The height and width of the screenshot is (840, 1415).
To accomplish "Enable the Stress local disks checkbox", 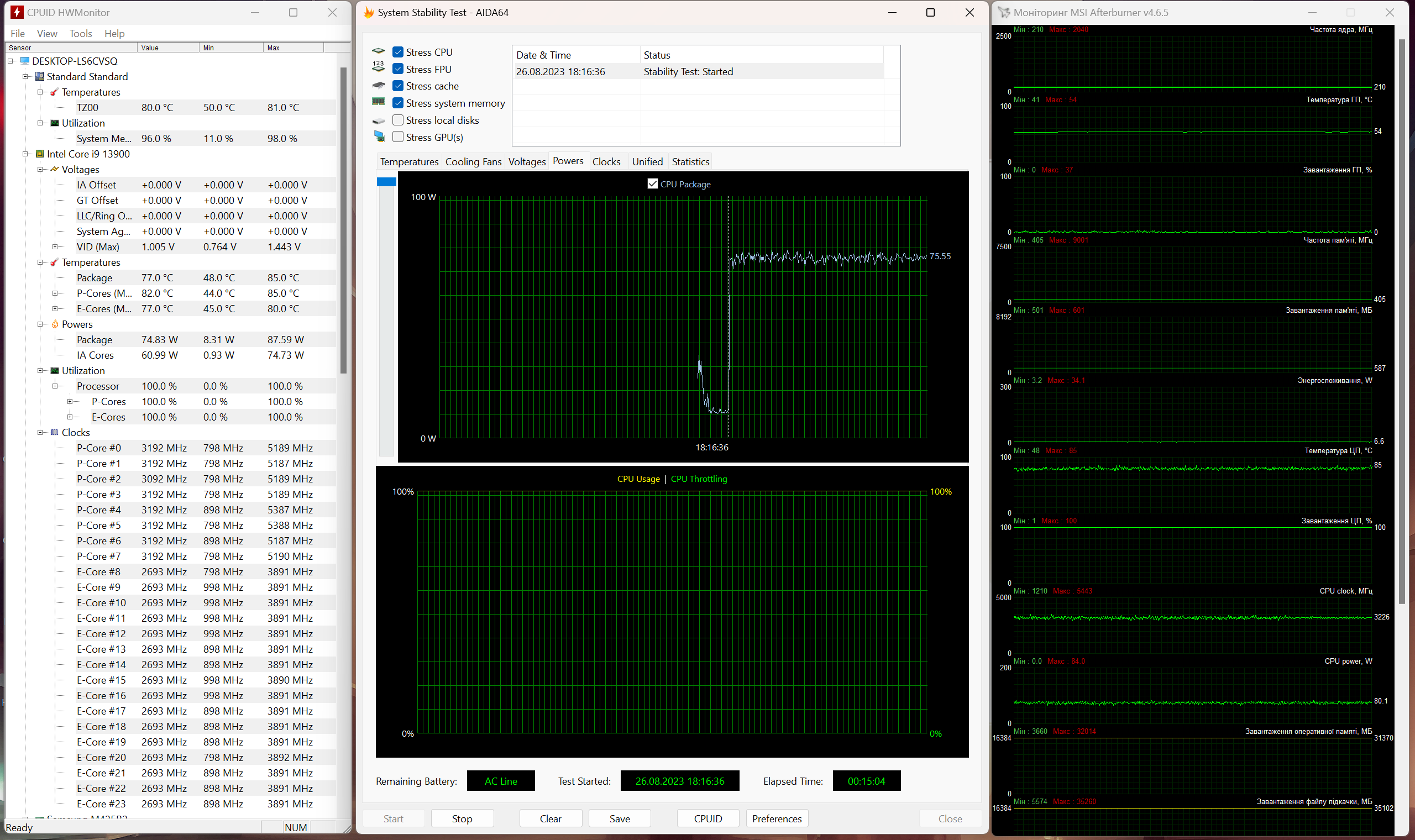I will [398, 120].
